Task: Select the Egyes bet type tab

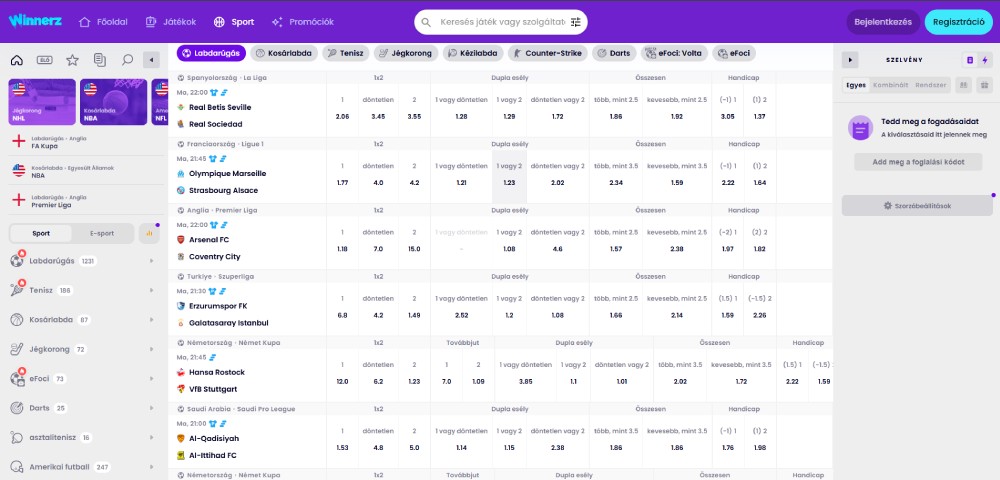Action: point(856,85)
